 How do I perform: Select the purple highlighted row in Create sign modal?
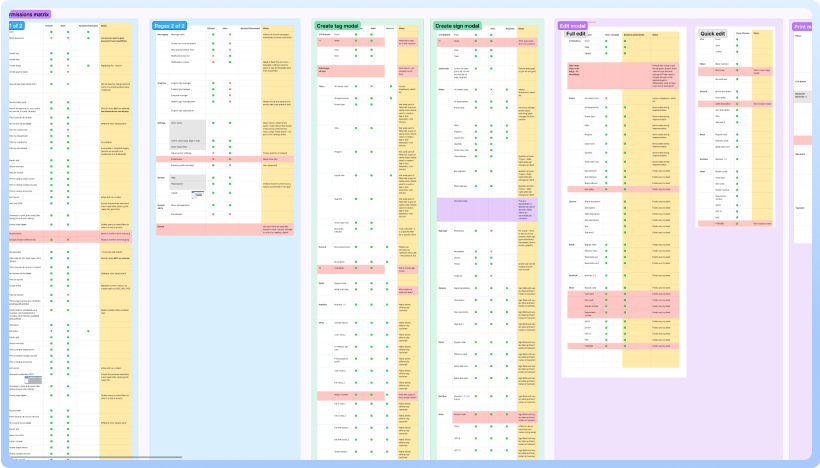(487, 209)
